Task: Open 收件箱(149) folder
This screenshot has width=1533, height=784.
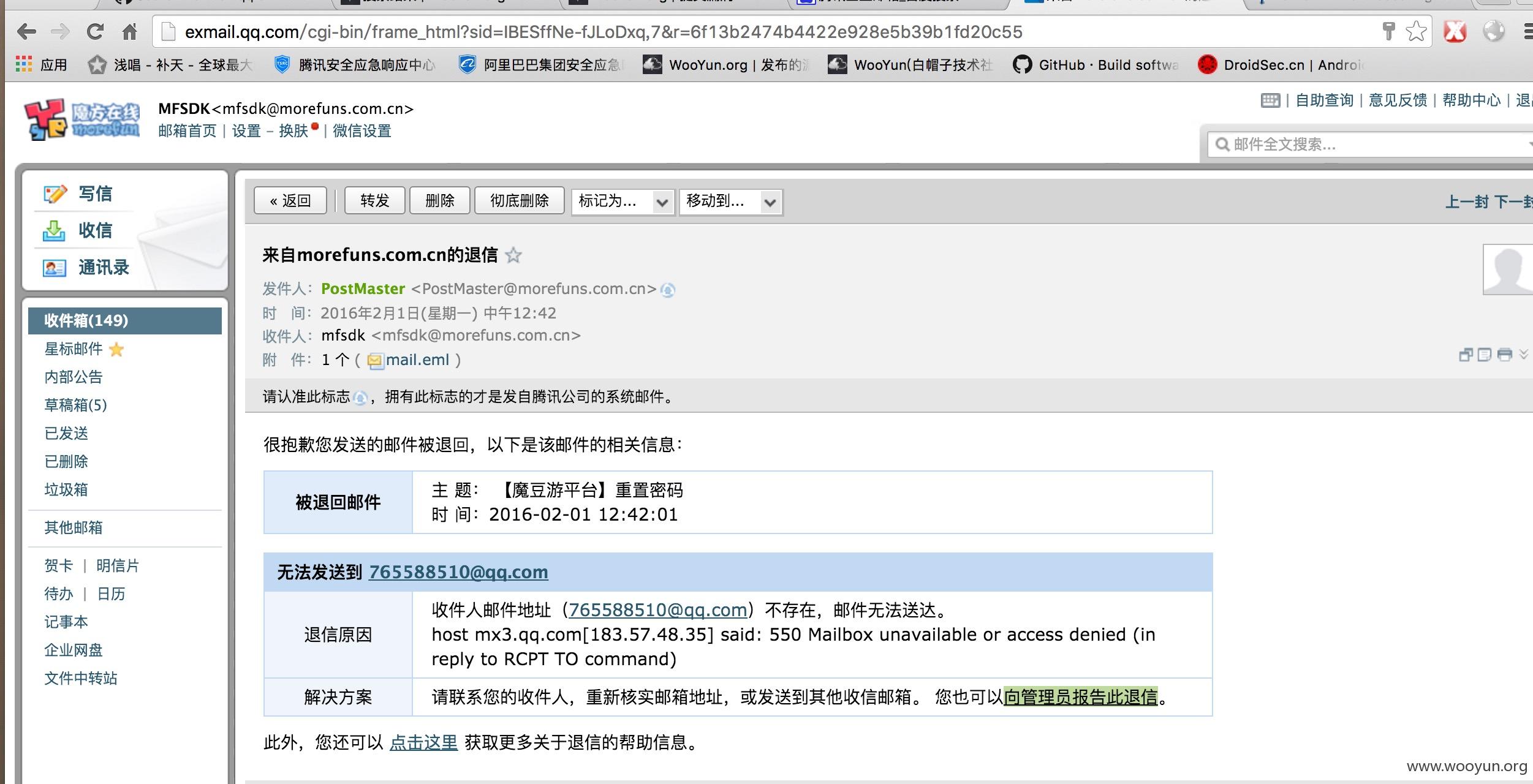Action: (x=125, y=320)
